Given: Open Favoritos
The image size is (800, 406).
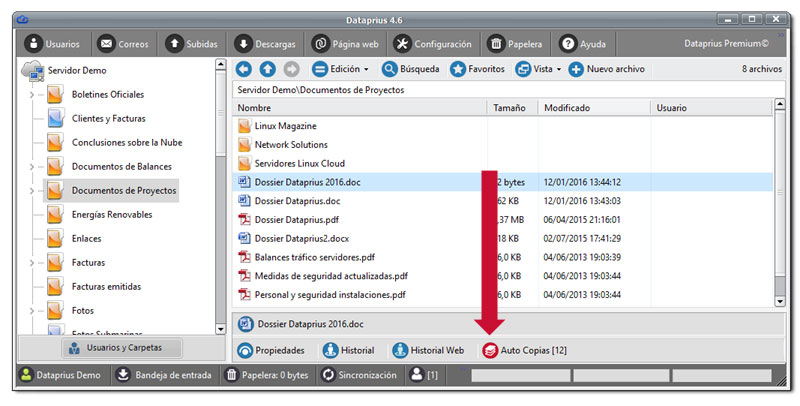Looking at the screenshot, I should click(x=477, y=69).
